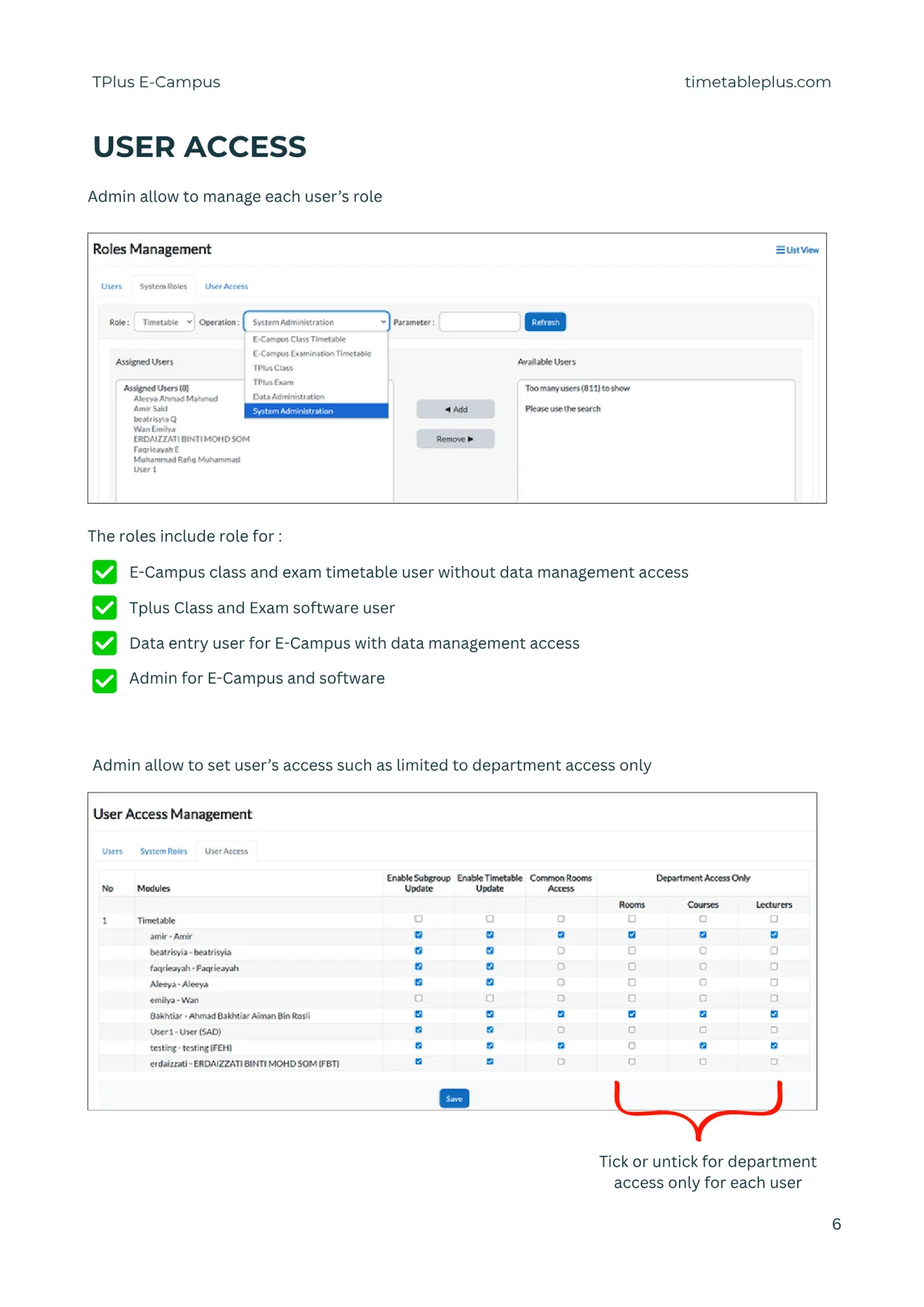Untick Enable Timetable Update for erdaizzati row

coord(490,1062)
